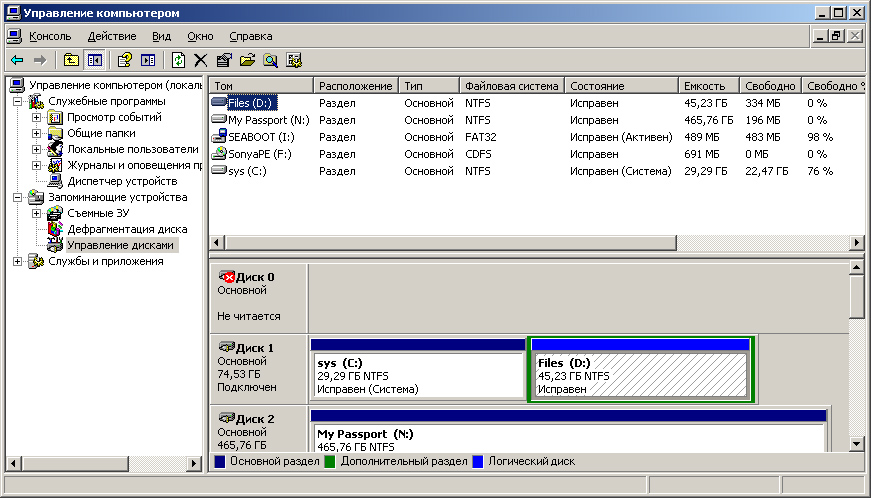Screen dimensions: 871x498
Task: Click the properties toolbar icon
Action: (224, 60)
